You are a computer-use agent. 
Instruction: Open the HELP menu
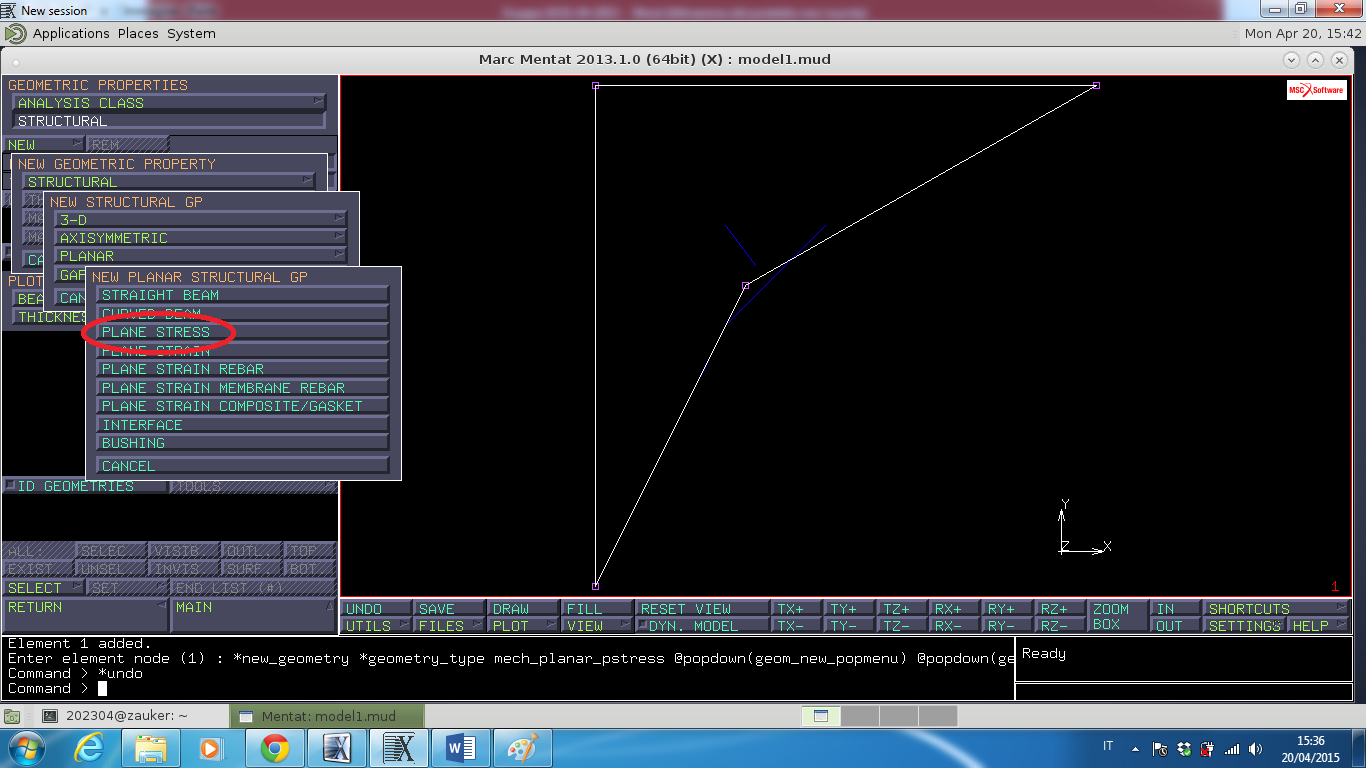[x=1318, y=626]
